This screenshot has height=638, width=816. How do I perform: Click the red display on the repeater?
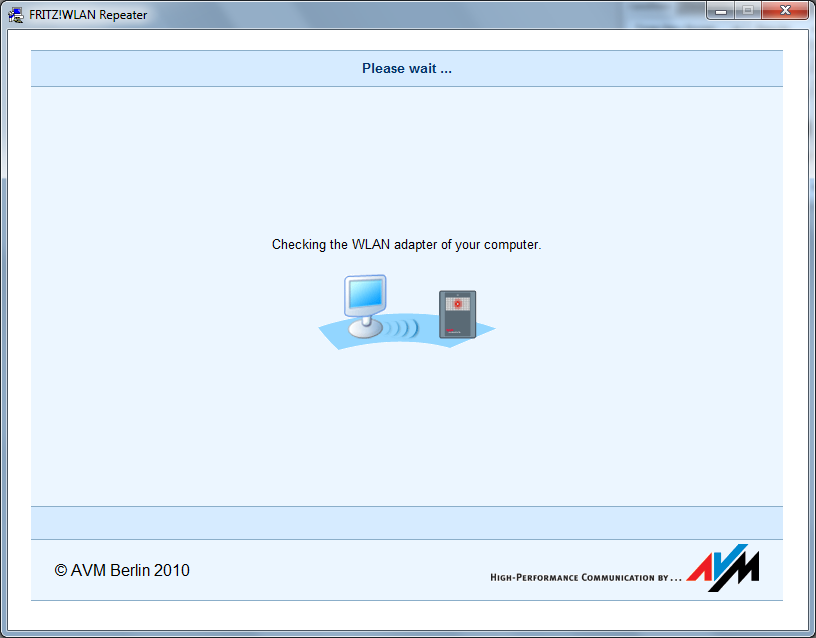(458, 303)
